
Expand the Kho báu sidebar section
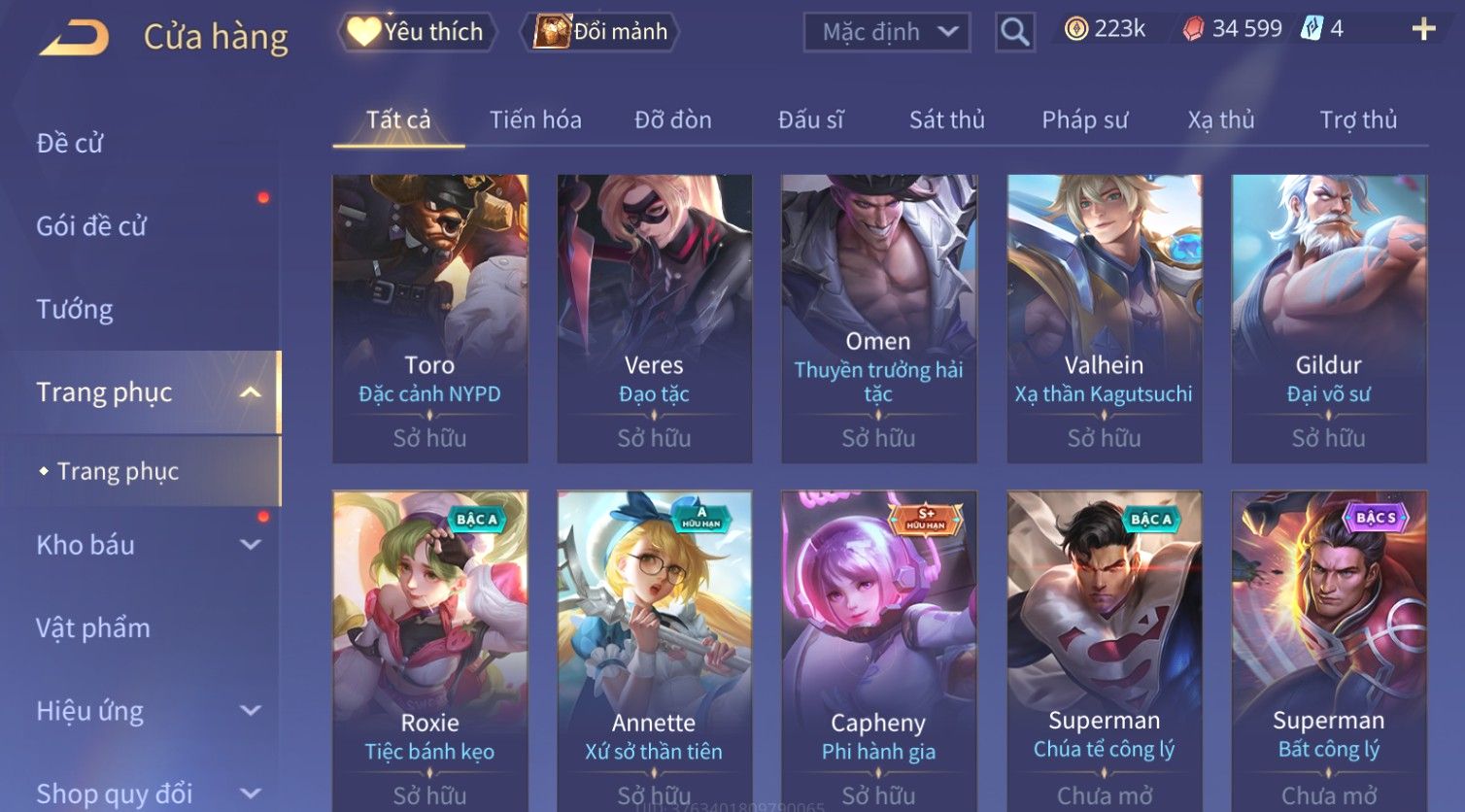[251, 545]
